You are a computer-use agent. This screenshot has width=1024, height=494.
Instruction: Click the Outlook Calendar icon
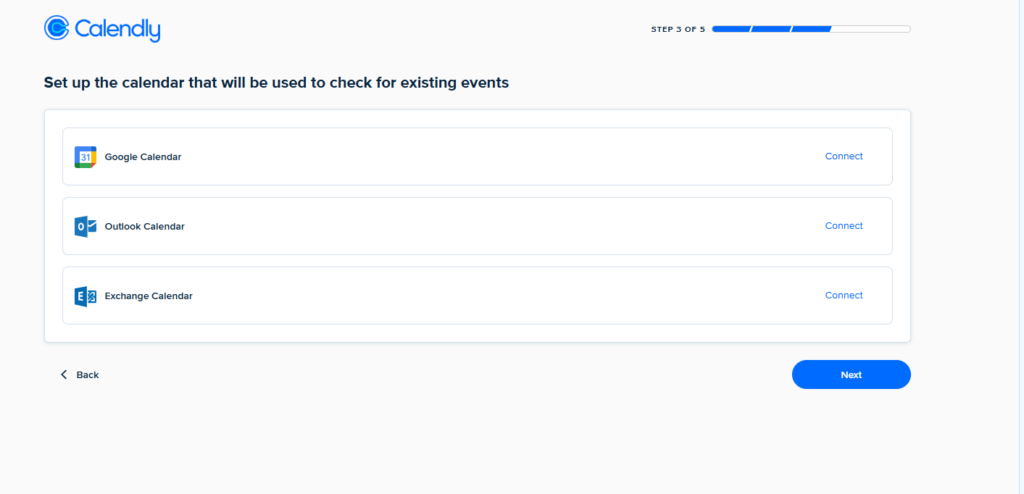click(x=85, y=227)
